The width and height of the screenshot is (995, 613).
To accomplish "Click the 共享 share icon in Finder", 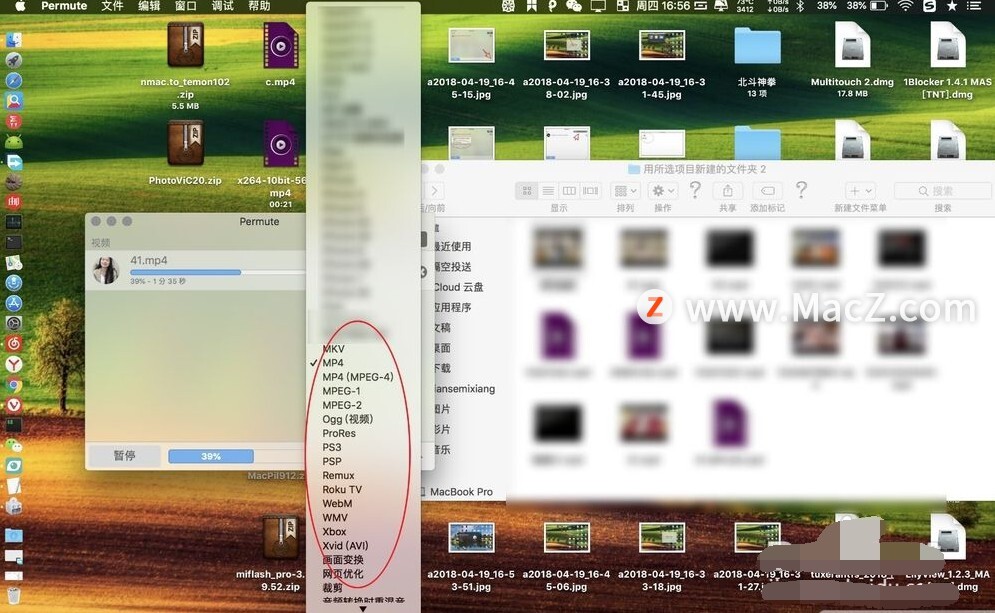I will click(x=727, y=190).
